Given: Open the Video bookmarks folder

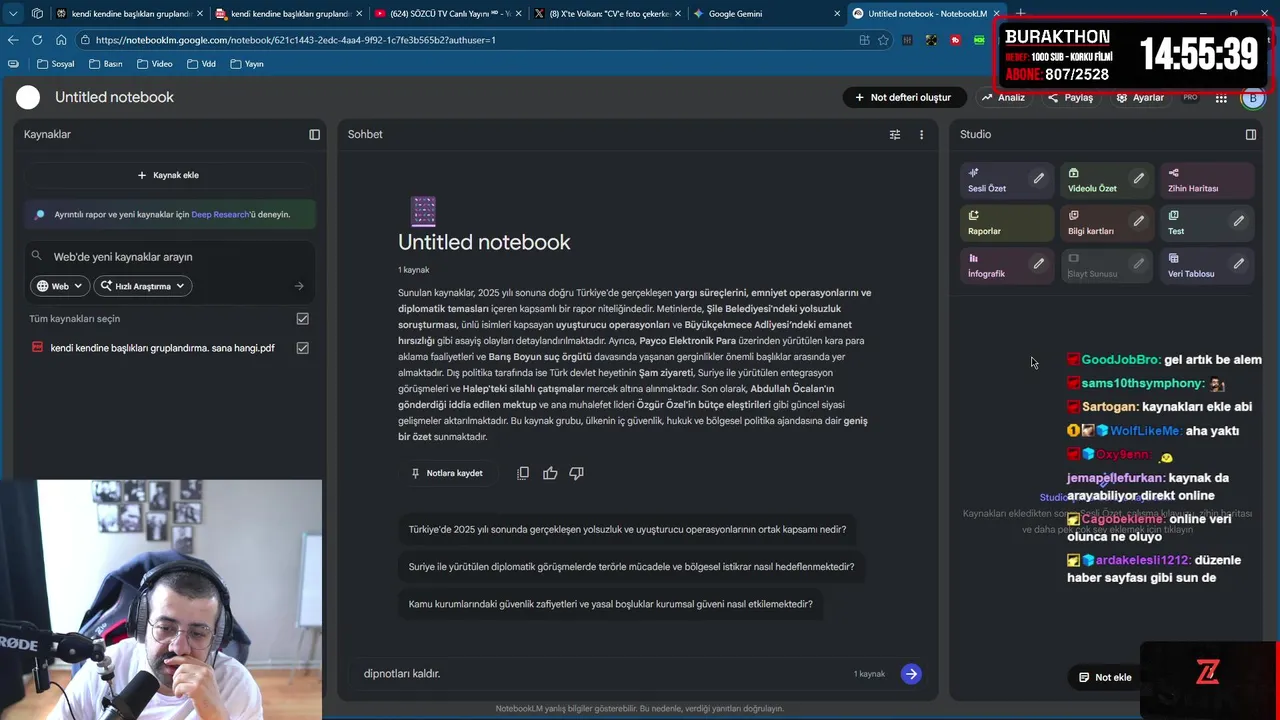Looking at the screenshot, I should coord(154,64).
